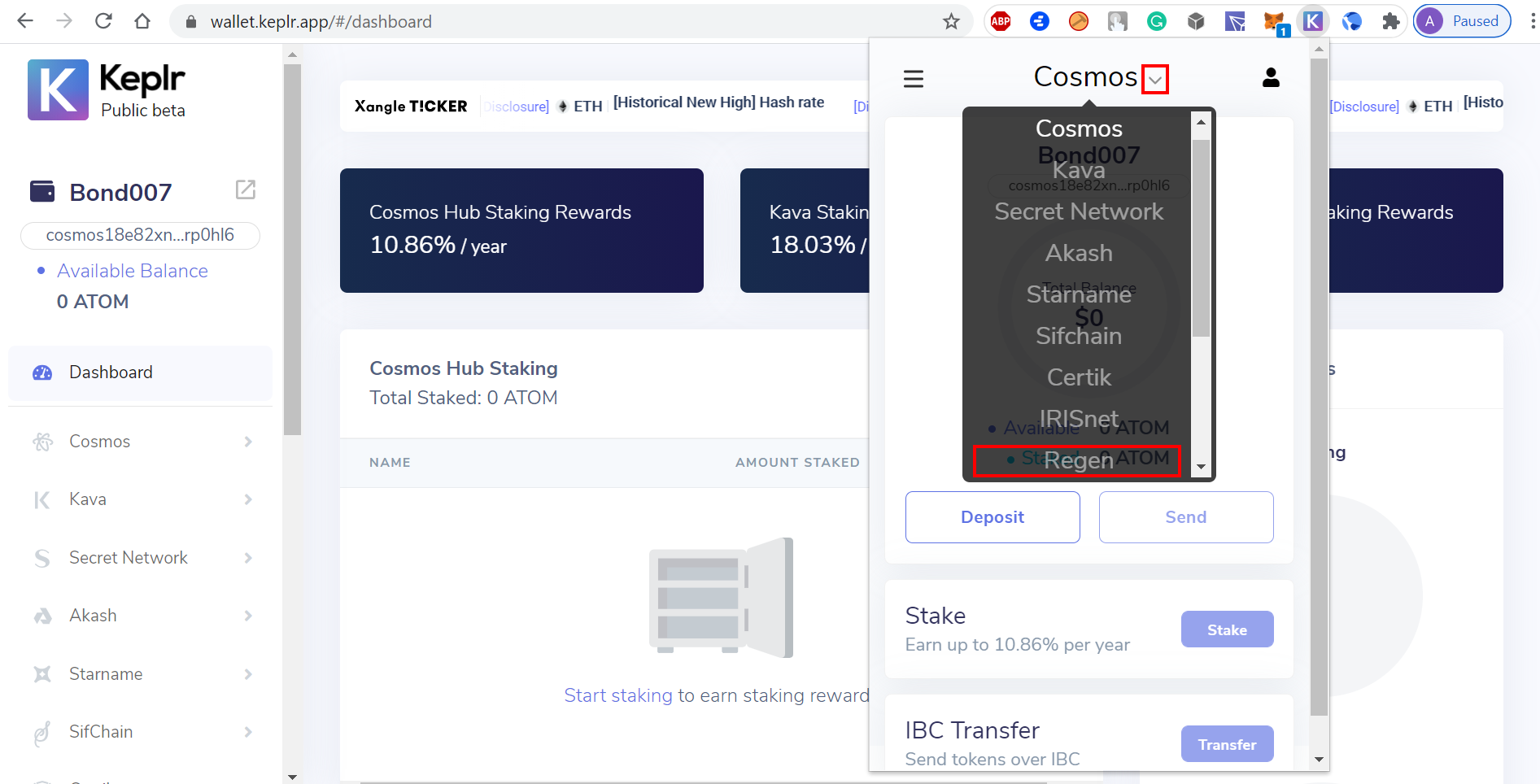The height and width of the screenshot is (784, 1540).
Task: Expand Cosmos chain selector arrow
Action: coord(1155,80)
